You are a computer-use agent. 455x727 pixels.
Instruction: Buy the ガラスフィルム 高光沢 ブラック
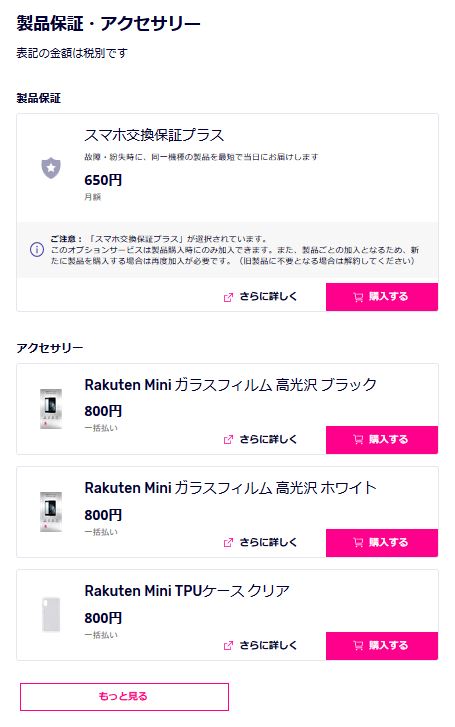382,440
